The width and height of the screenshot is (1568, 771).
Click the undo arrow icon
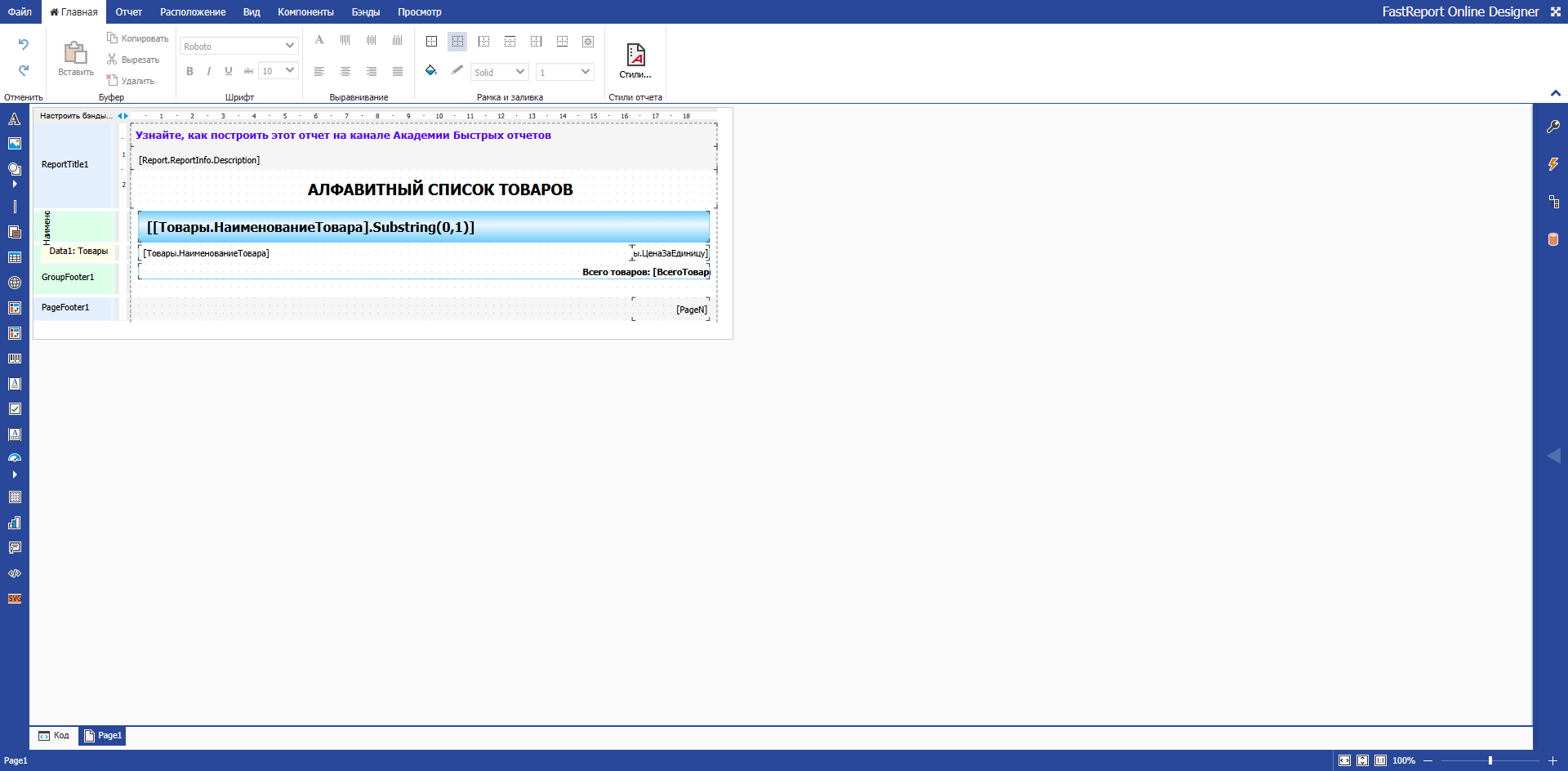click(x=24, y=44)
